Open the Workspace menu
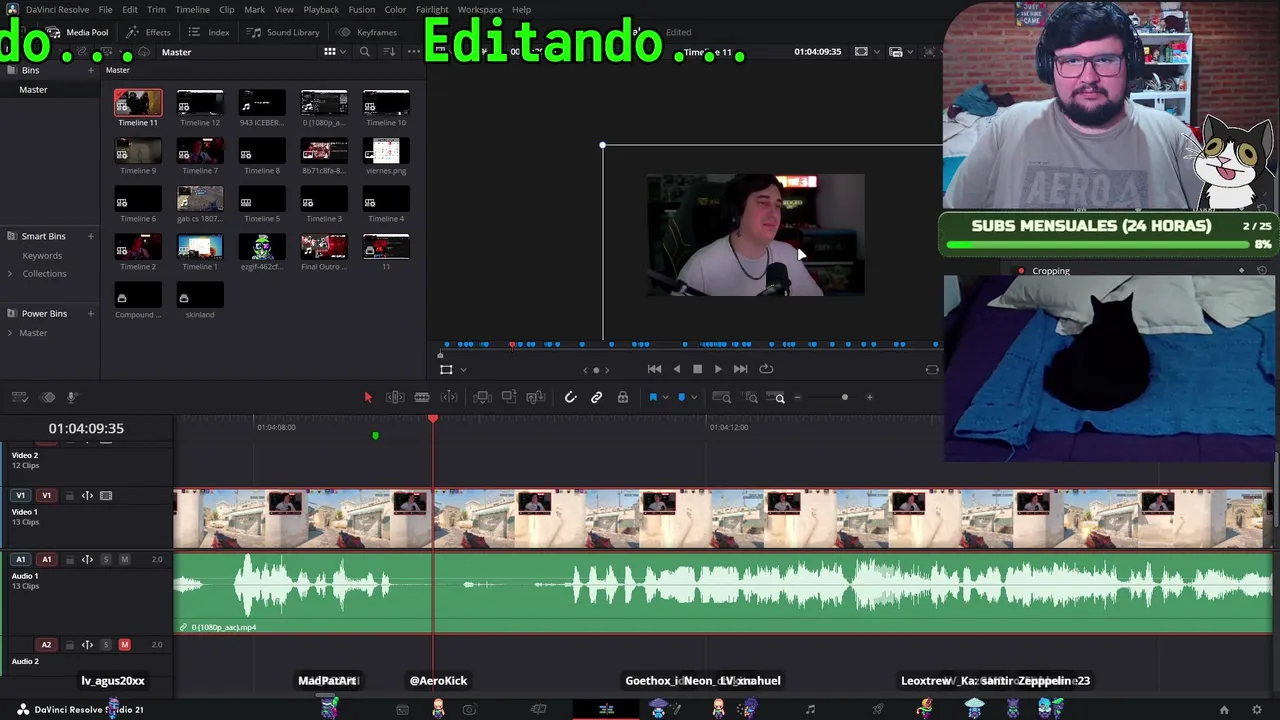Screen dimensions: 1280x720 (480, 9)
